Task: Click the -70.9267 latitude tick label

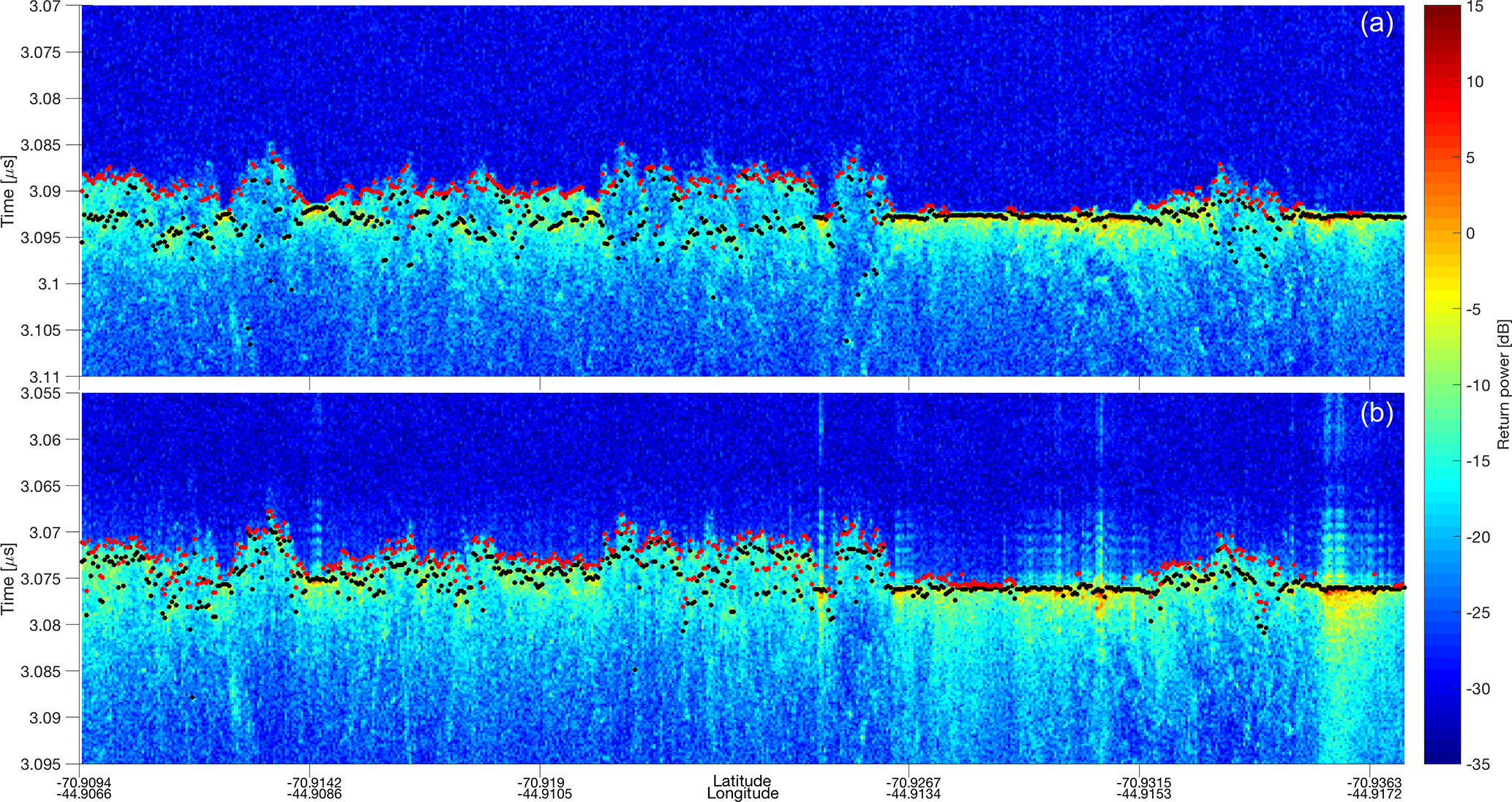Action: (914, 782)
